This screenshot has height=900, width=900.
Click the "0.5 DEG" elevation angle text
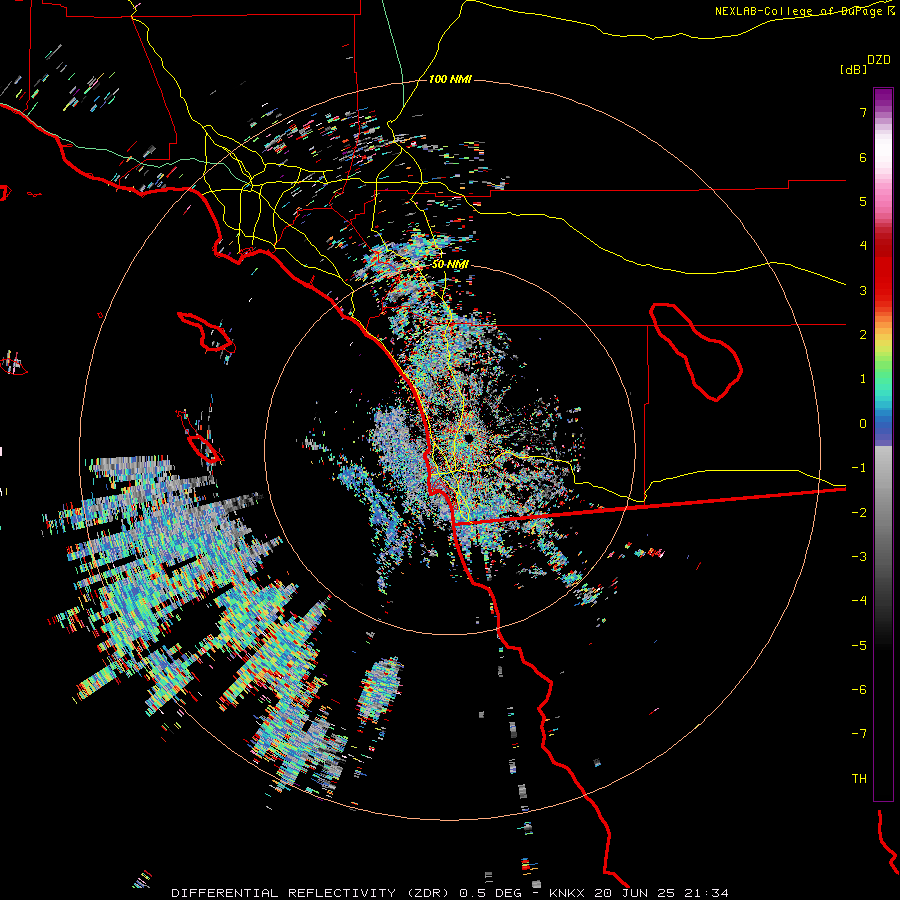click(x=491, y=893)
